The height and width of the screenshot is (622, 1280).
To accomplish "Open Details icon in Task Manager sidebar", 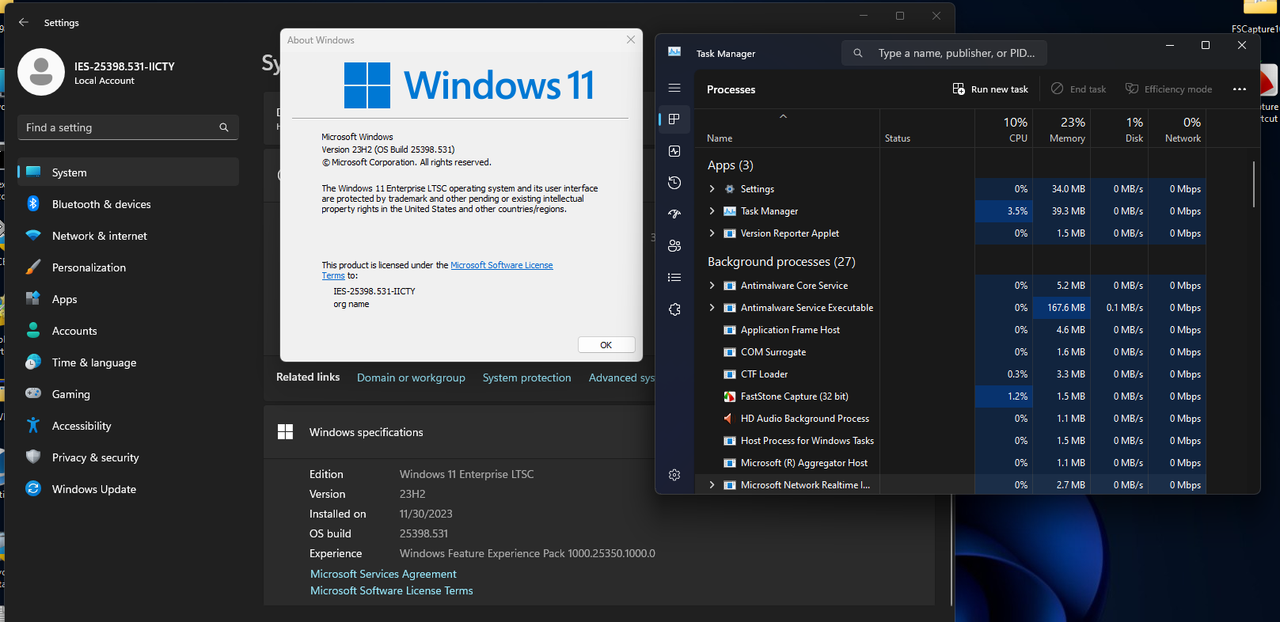I will click(674, 278).
